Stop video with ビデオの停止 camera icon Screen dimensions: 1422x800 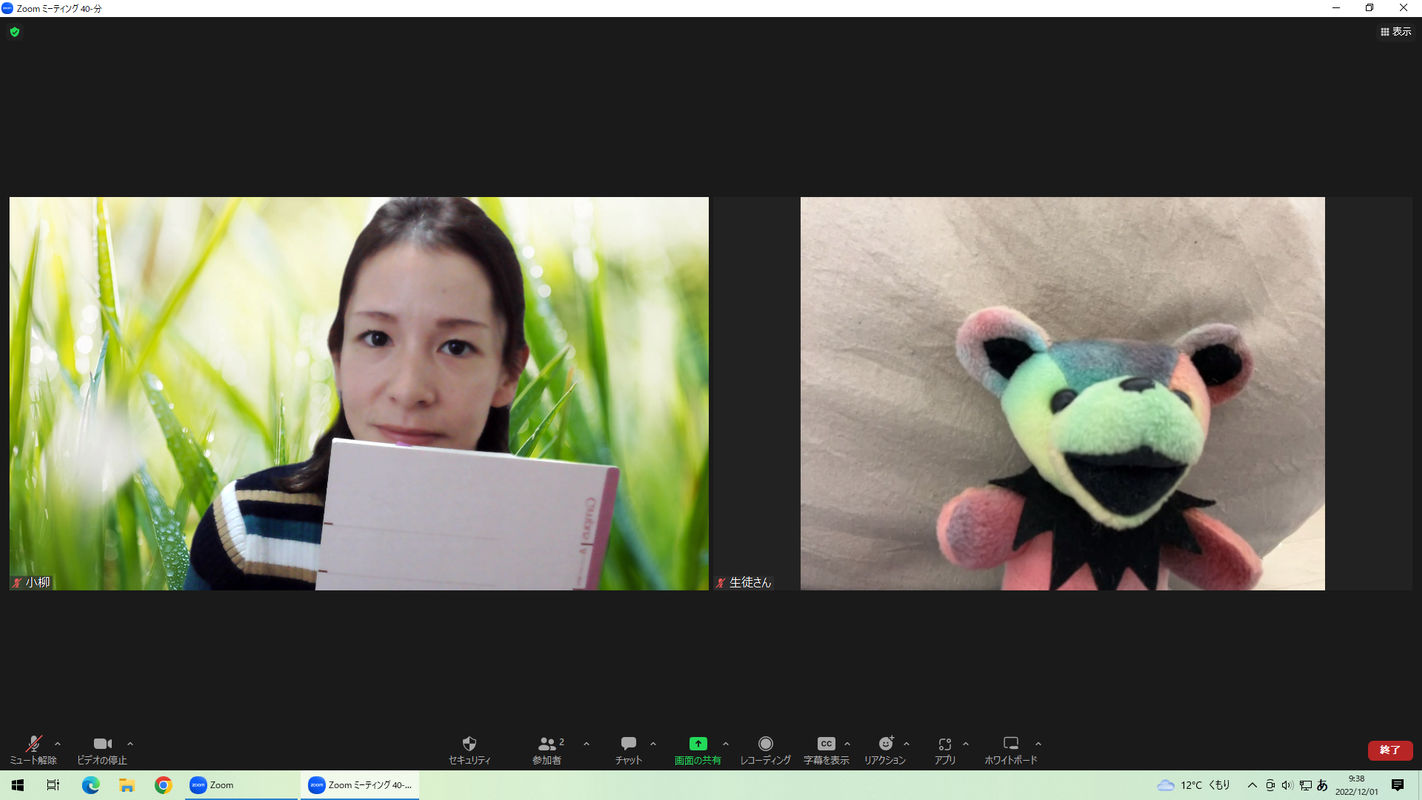102,750
